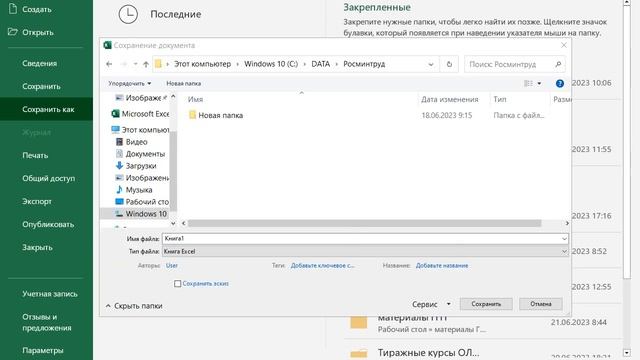Select Загрузки in the navigation tree

tap(136, 166)
